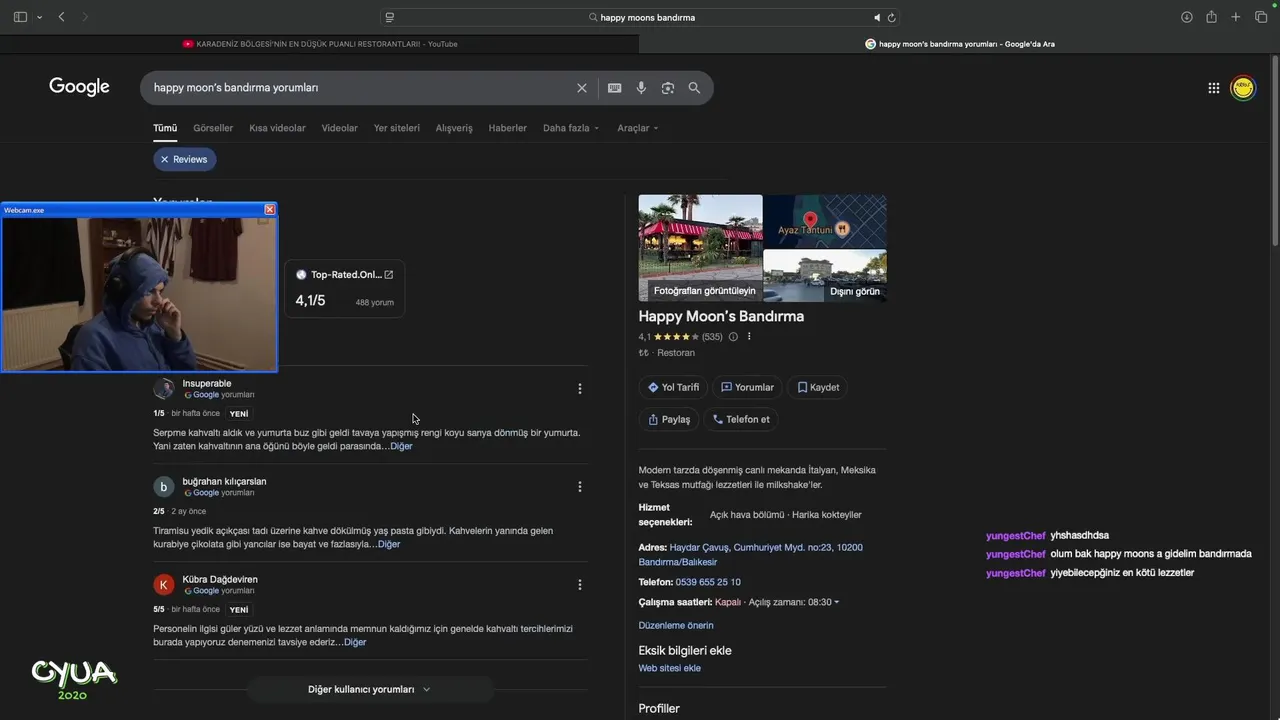Submit search with magnifier icon
This screenshot has height=720, width=1280.
(694, 88)
